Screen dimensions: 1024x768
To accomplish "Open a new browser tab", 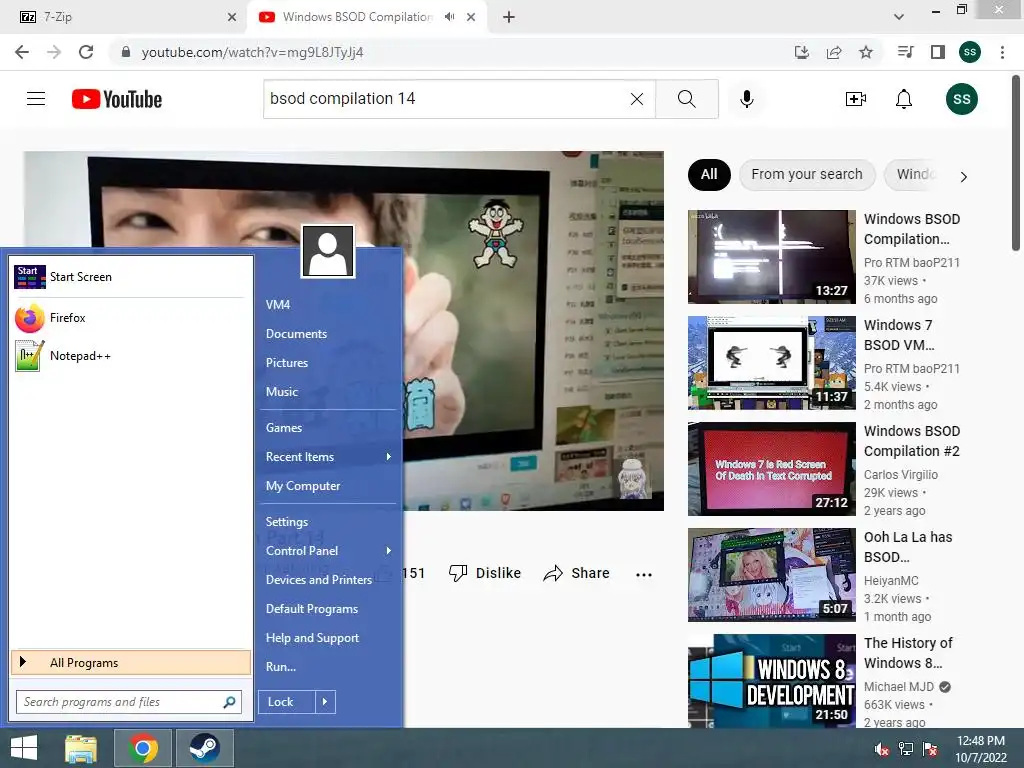I will pos(509,17).
